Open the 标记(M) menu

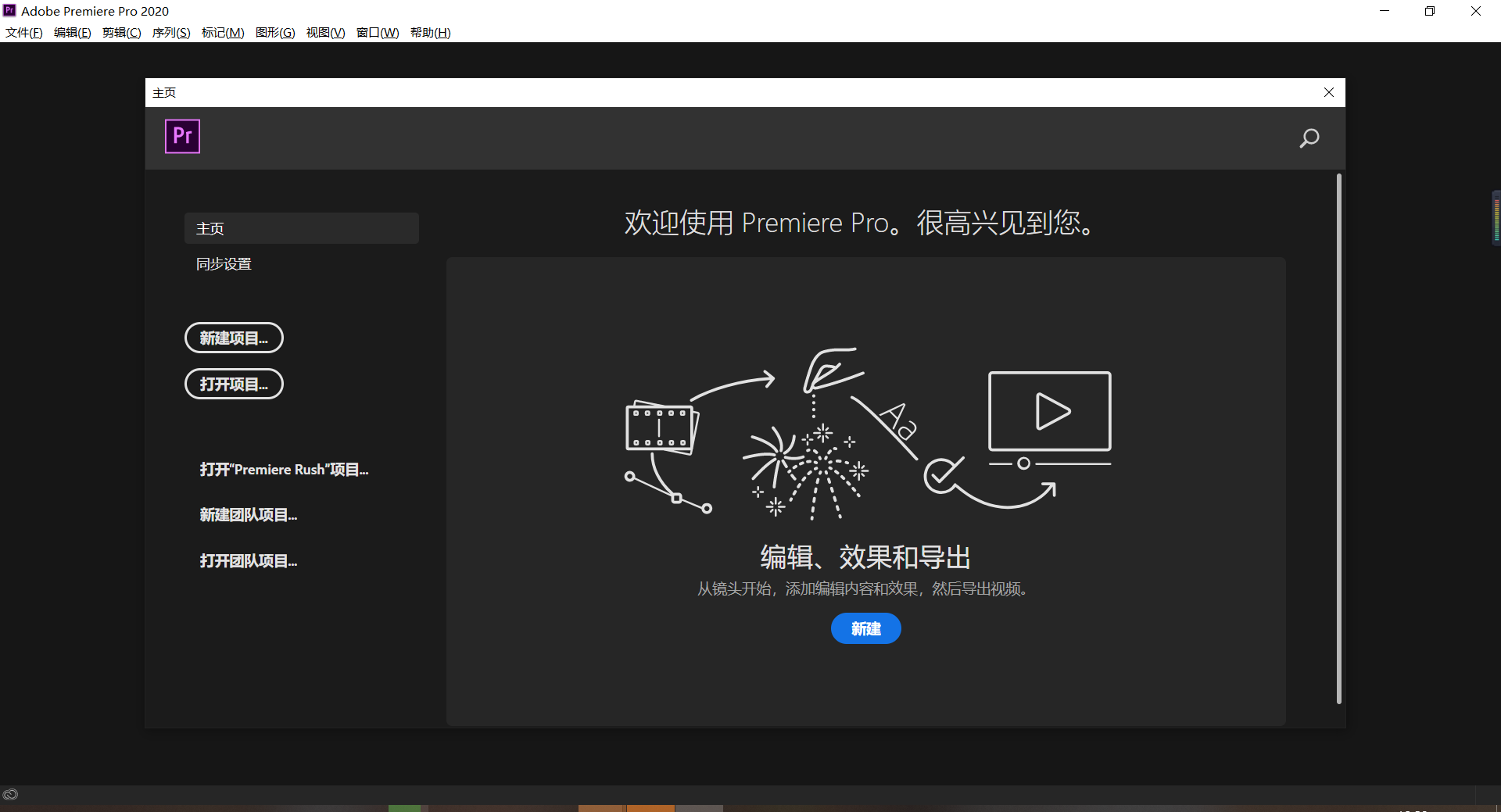(223, 33)
